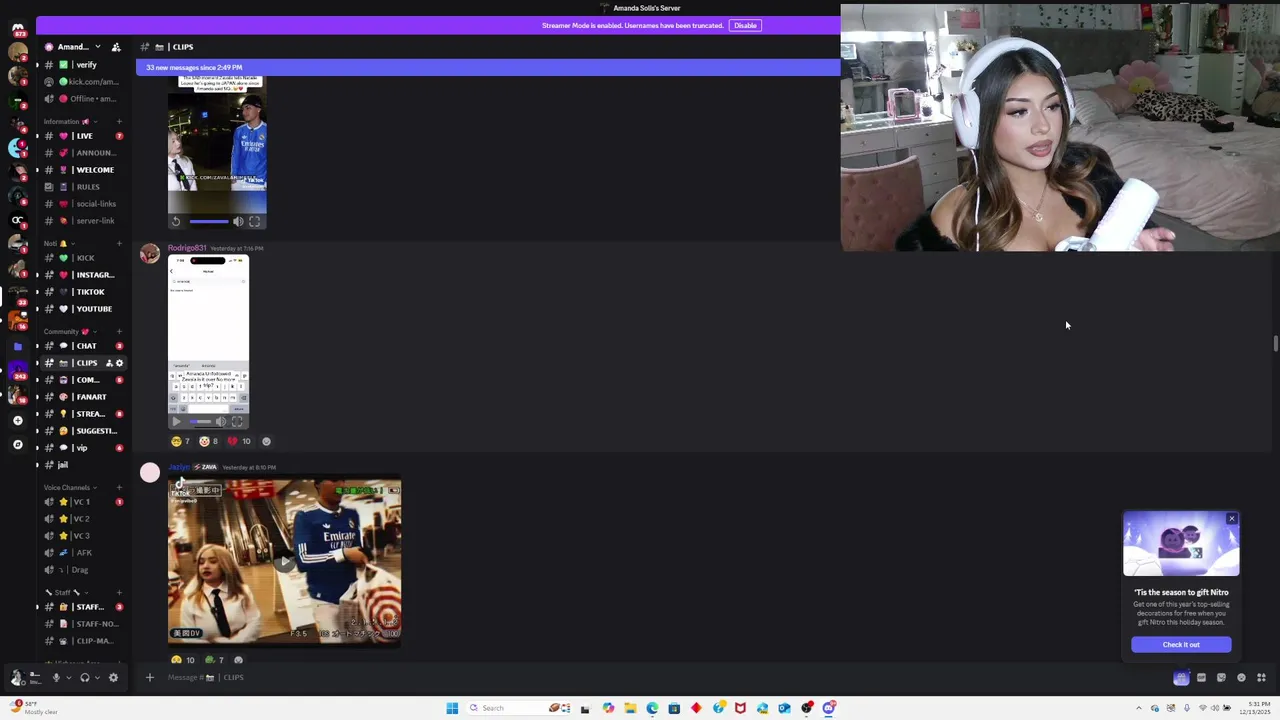The image size is (1280, 720).
Task: Open the FANART channel
Action: coord(82,397)
